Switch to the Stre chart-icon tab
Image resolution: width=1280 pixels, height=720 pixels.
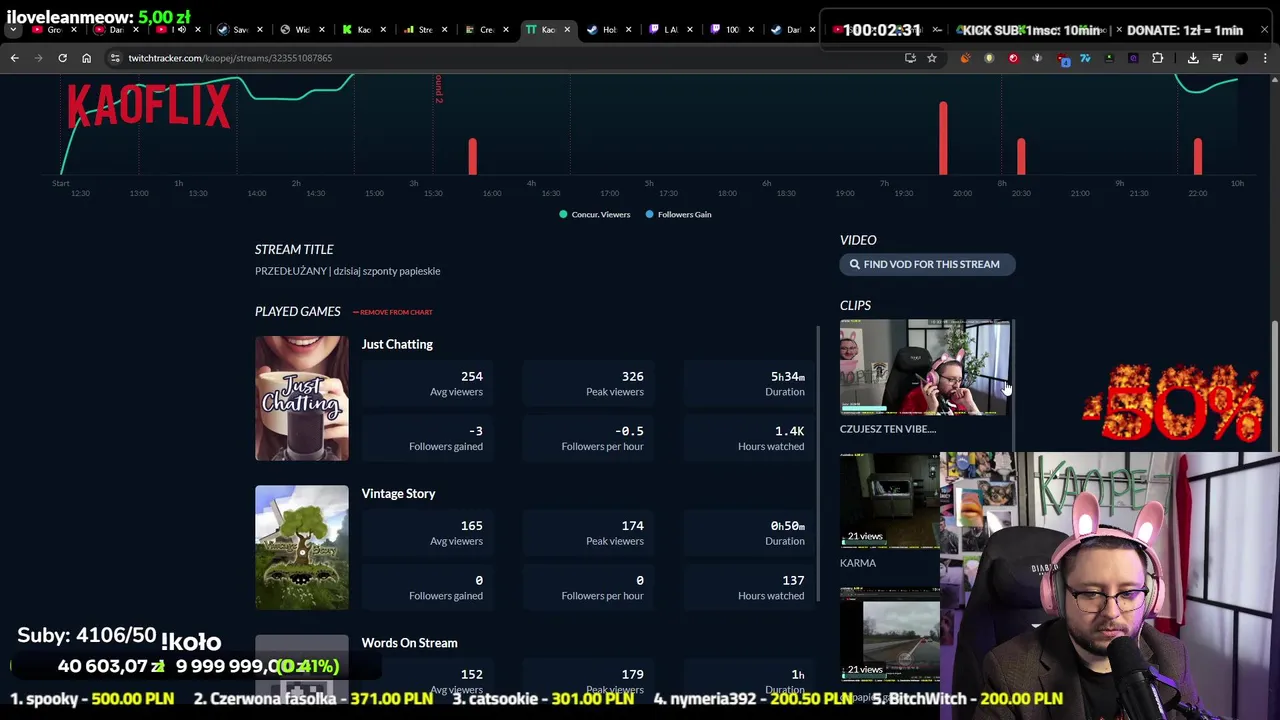click(x=425, y=30)
